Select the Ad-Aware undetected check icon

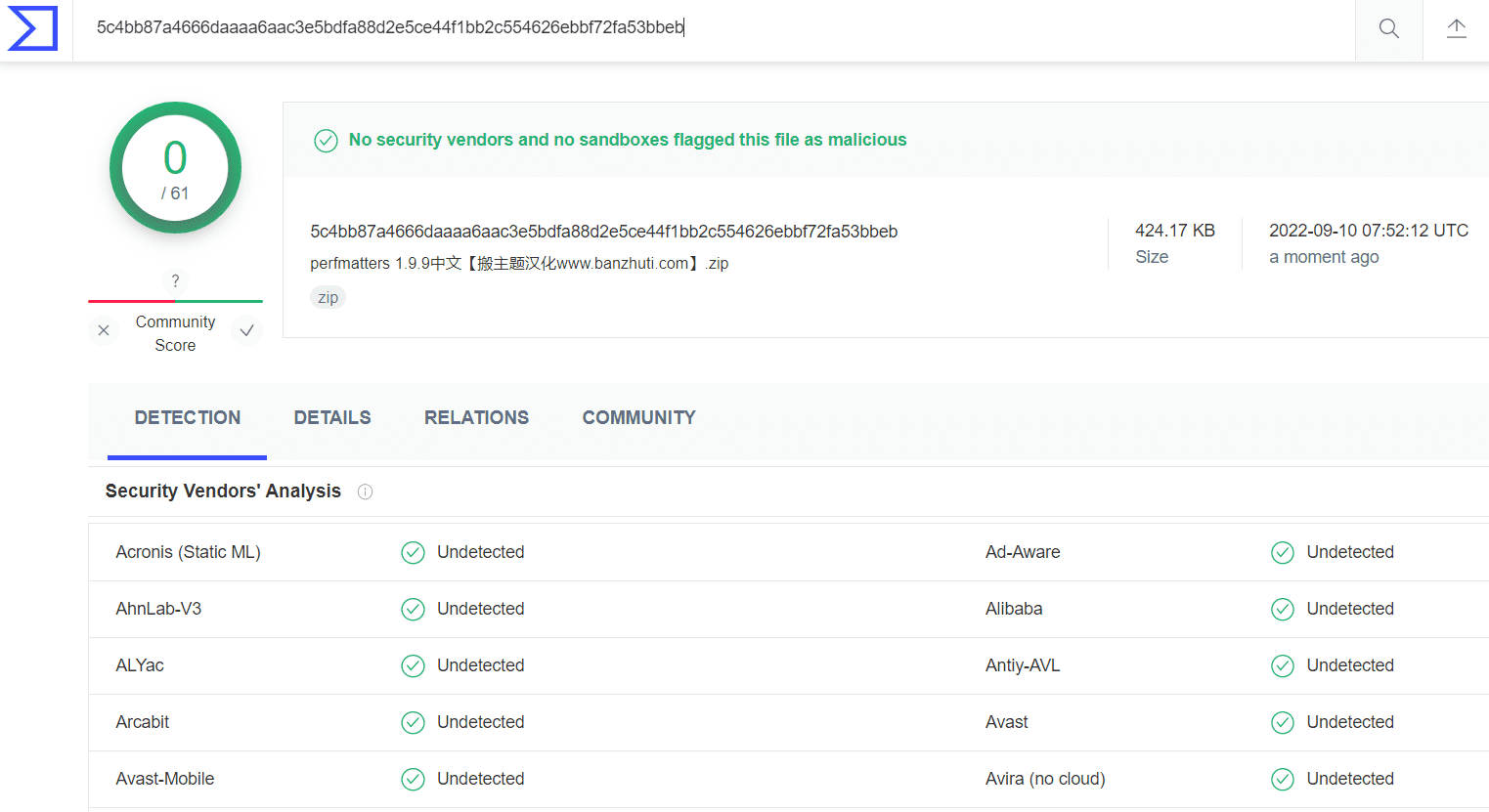pos(1283,553)
